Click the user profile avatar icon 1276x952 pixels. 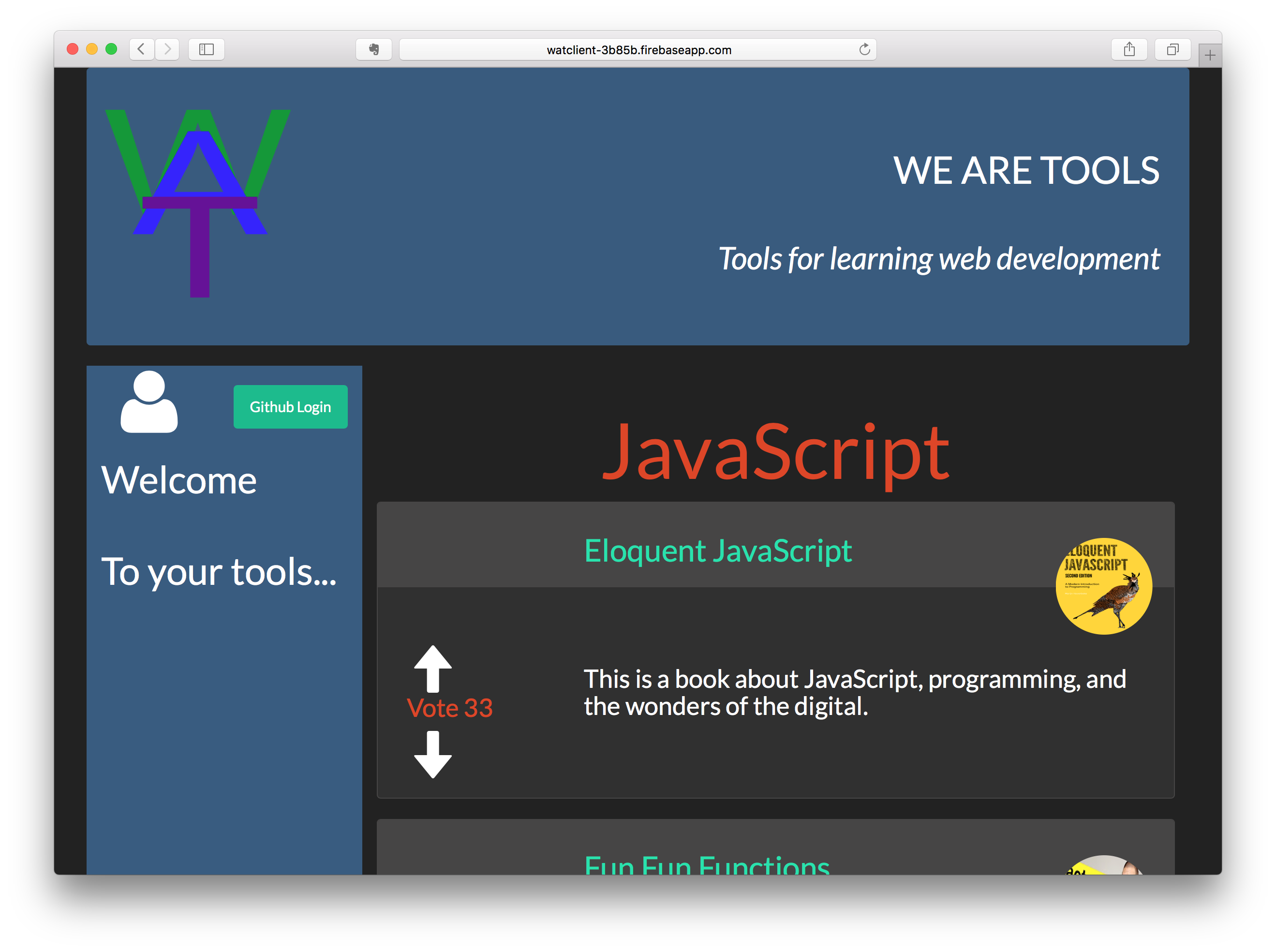click(x=148, y=402)
